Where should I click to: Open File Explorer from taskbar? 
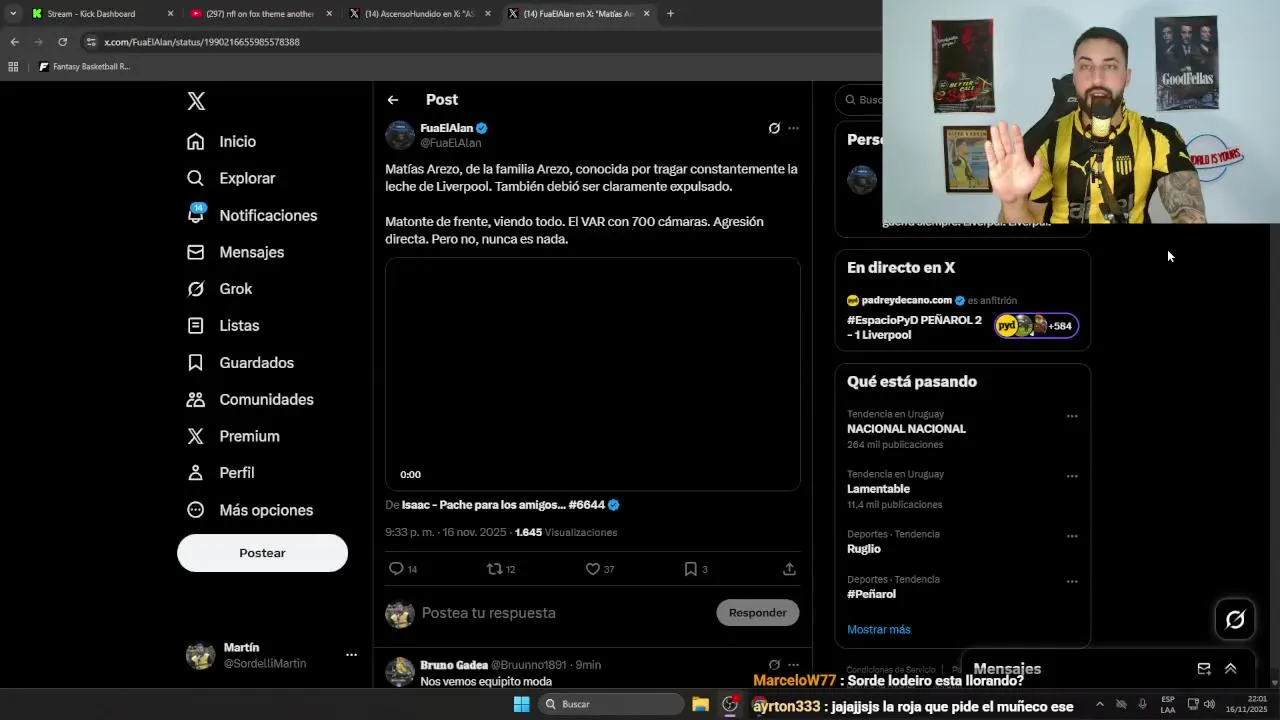700,704
